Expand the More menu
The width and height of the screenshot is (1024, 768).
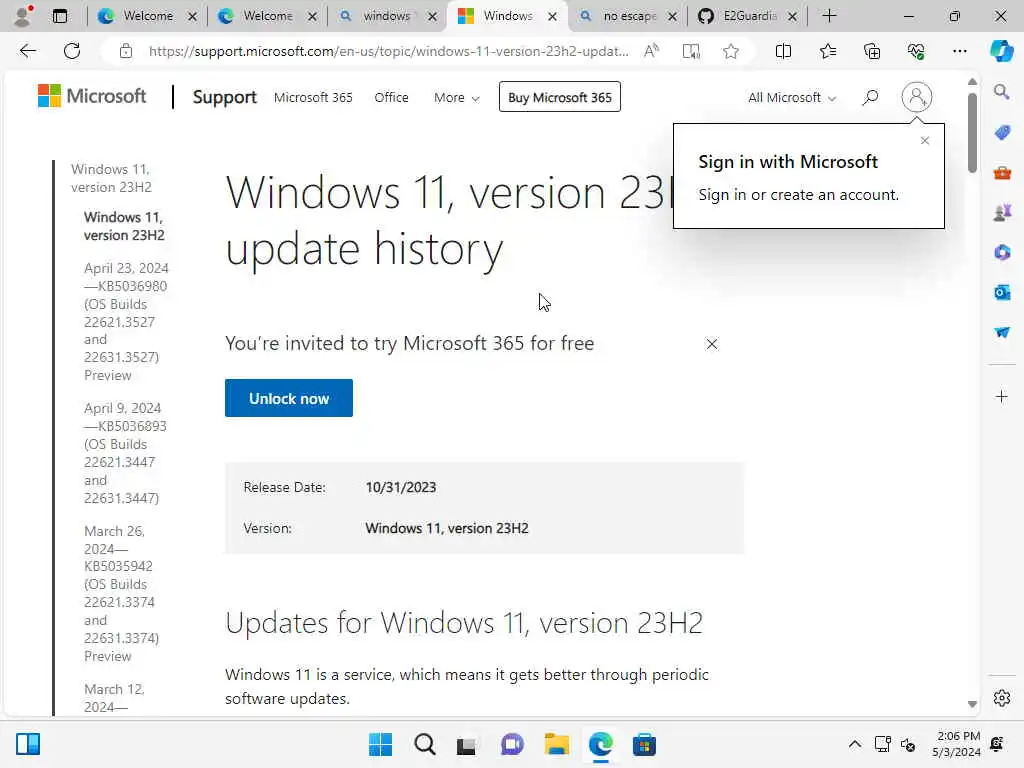pyautogui.click(x=456, y=97)
